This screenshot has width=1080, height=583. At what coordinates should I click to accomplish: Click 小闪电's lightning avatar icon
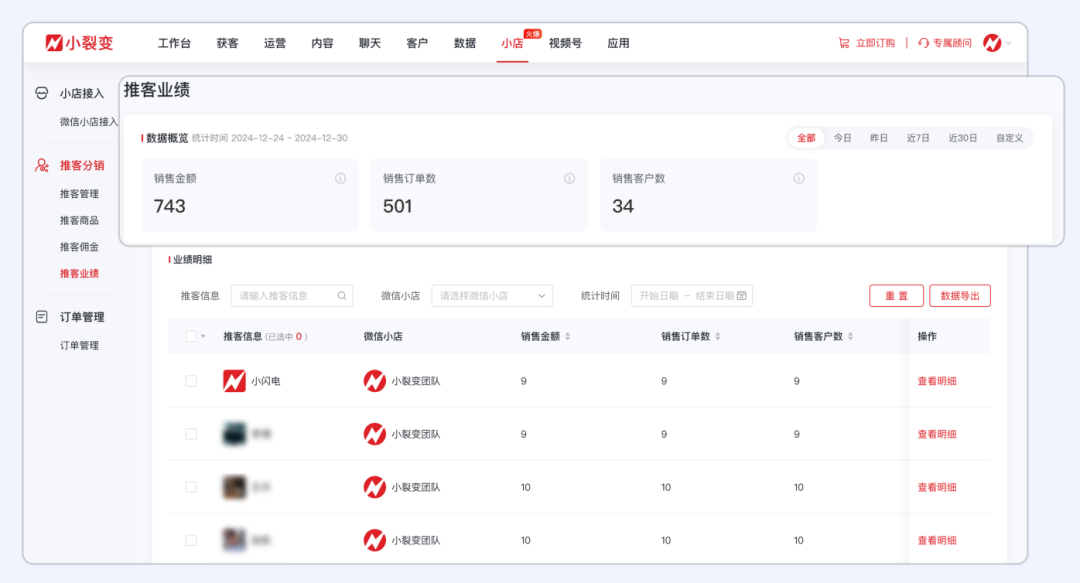pos(234,381)
